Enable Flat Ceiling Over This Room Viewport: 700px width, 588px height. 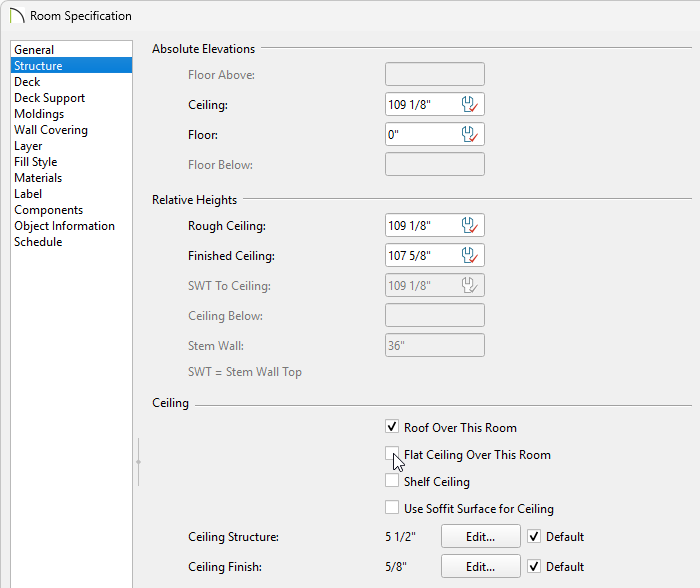(392, 454)
